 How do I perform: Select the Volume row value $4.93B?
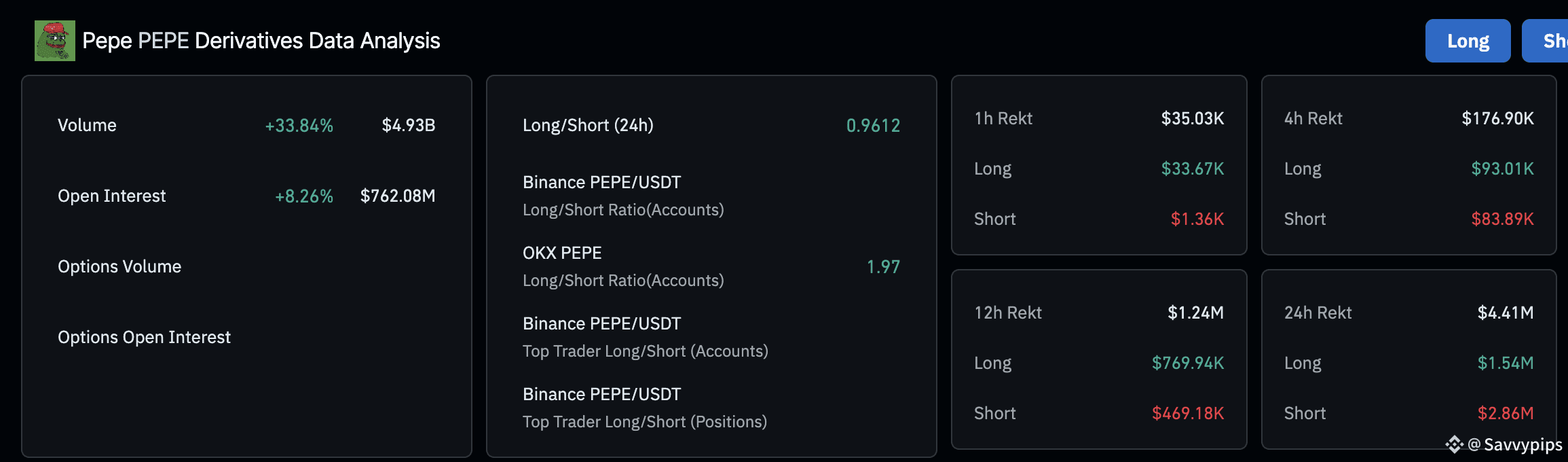(409, 125)
